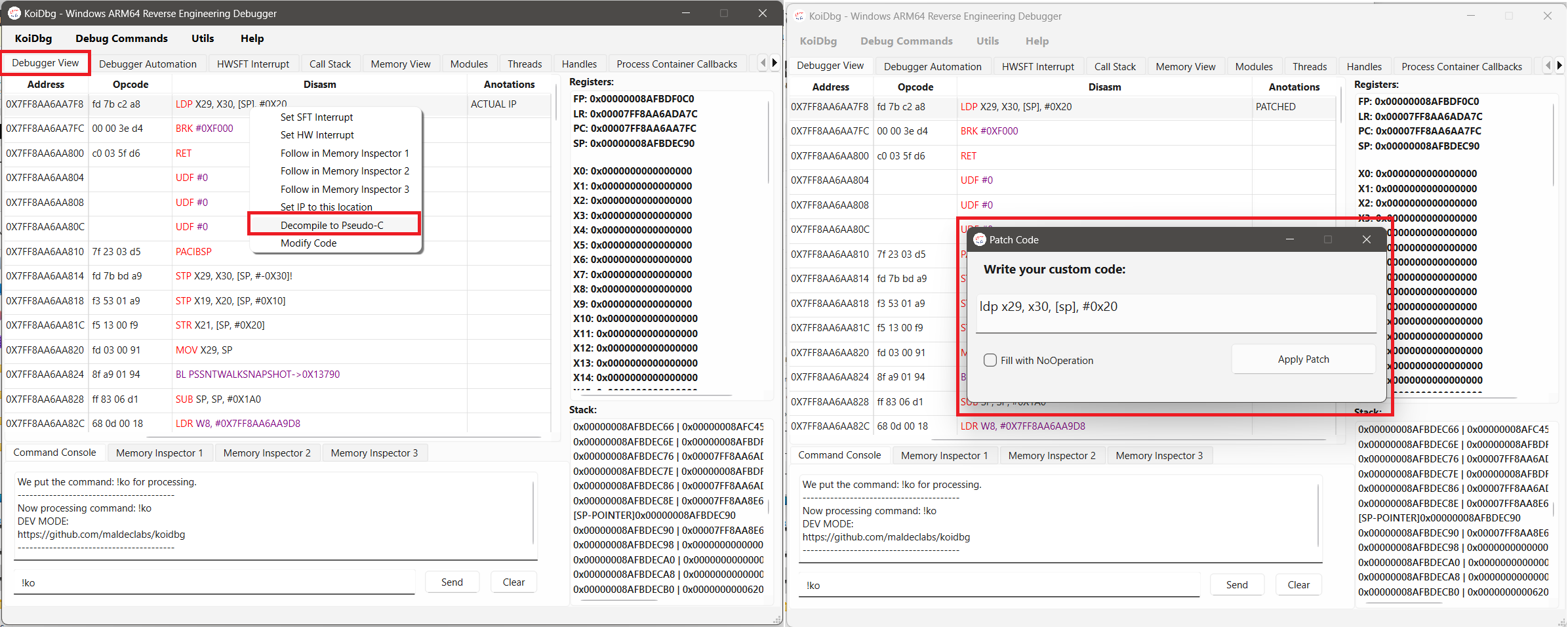Open Memory Inspector 2 tab in right window
The height and width of the screenshot is (627, 1568).
pyautogui.click(x=1052, y=455)
